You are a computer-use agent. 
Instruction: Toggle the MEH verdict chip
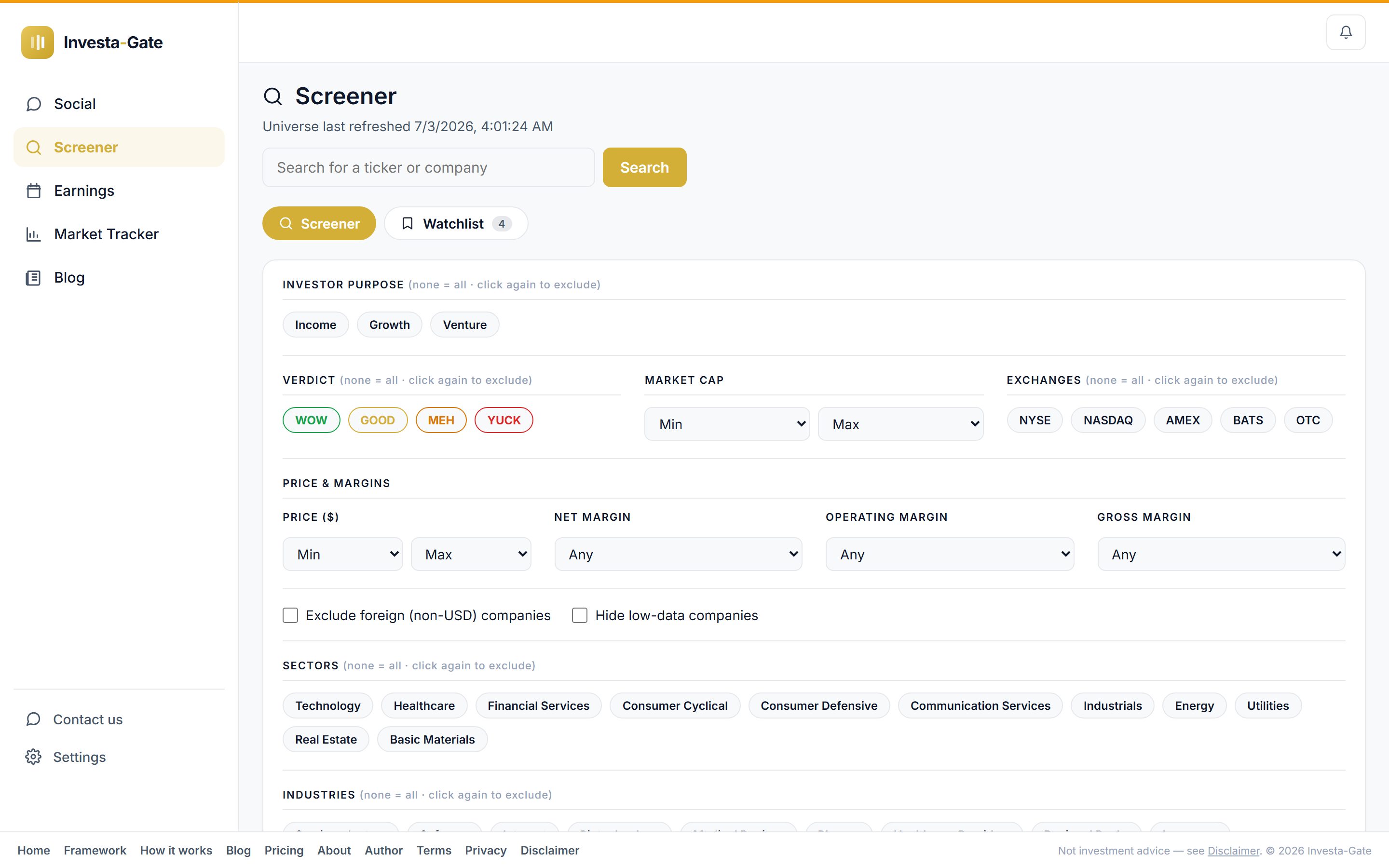[x=441, y=420]
